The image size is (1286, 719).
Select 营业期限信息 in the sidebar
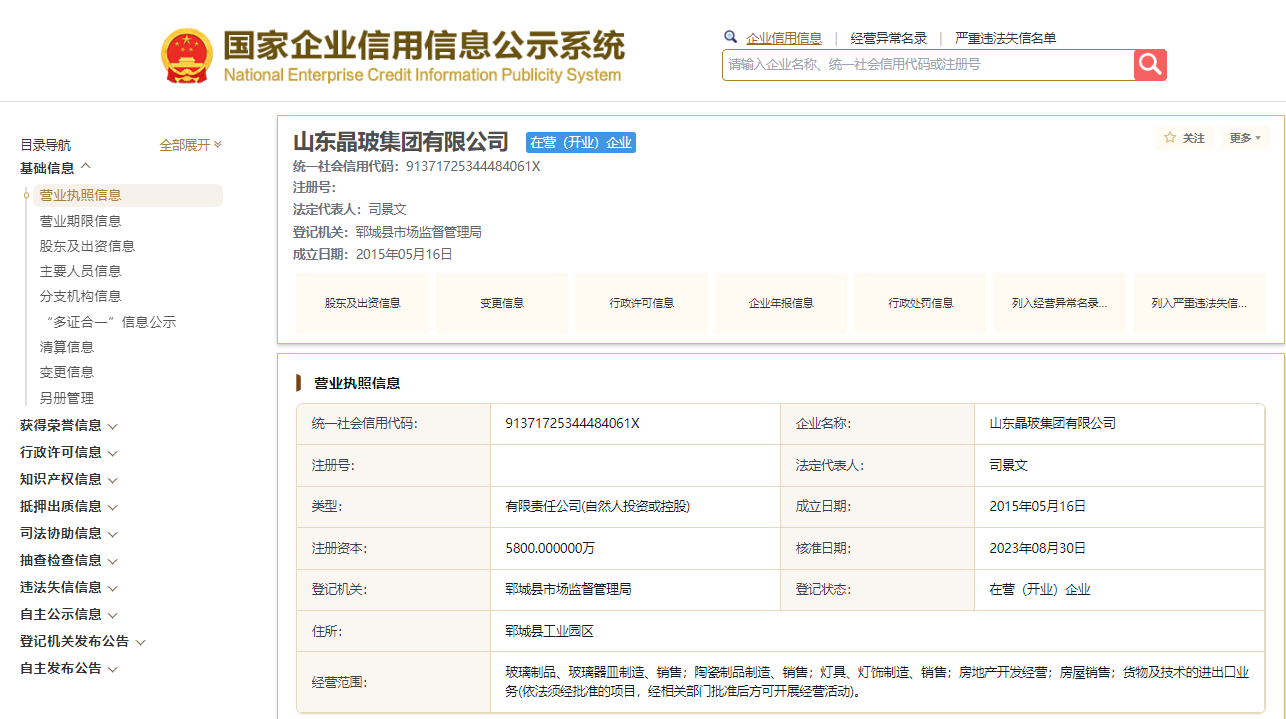(x=80, y=221)
